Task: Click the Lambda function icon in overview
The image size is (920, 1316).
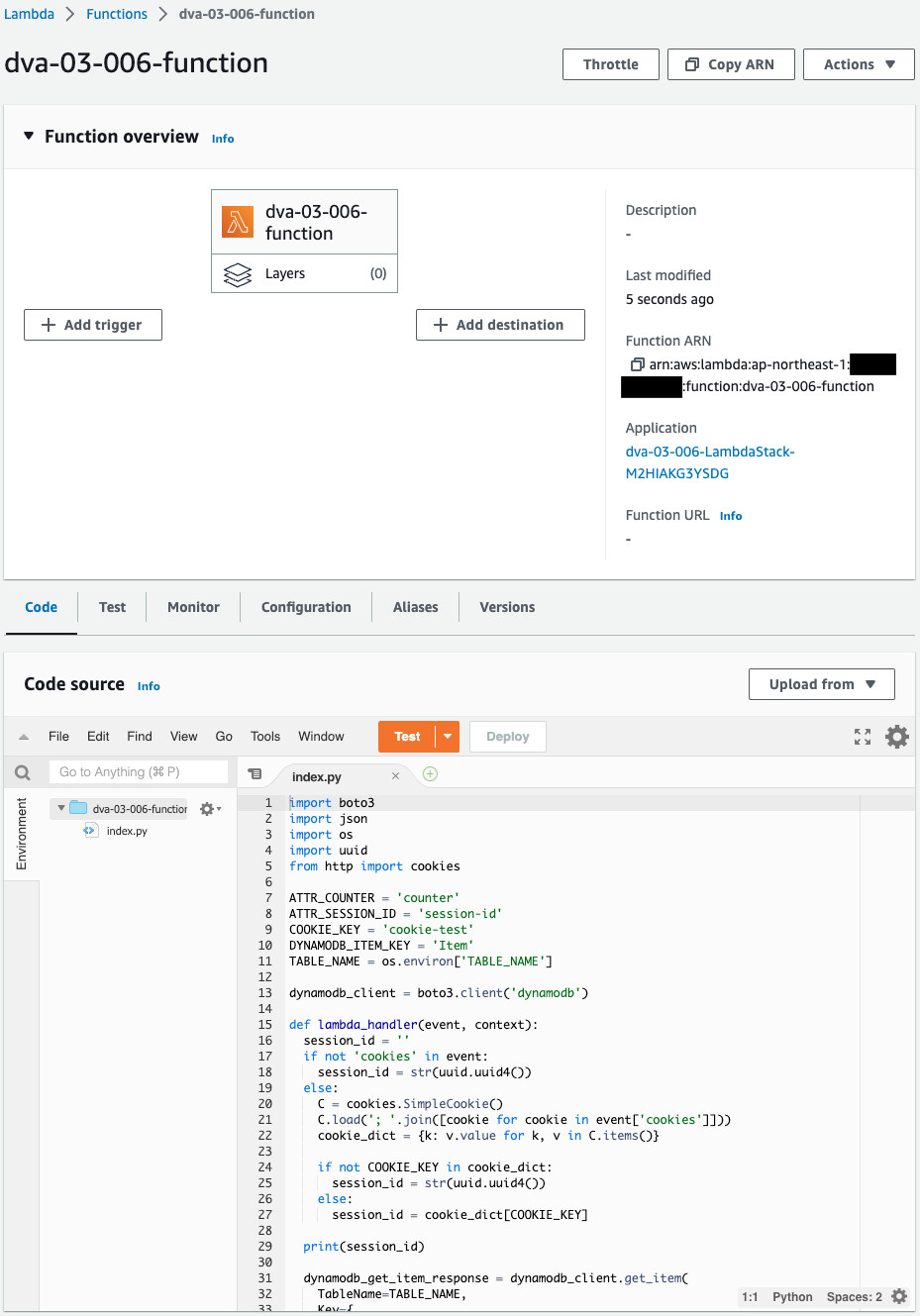Action: [238, 222]
